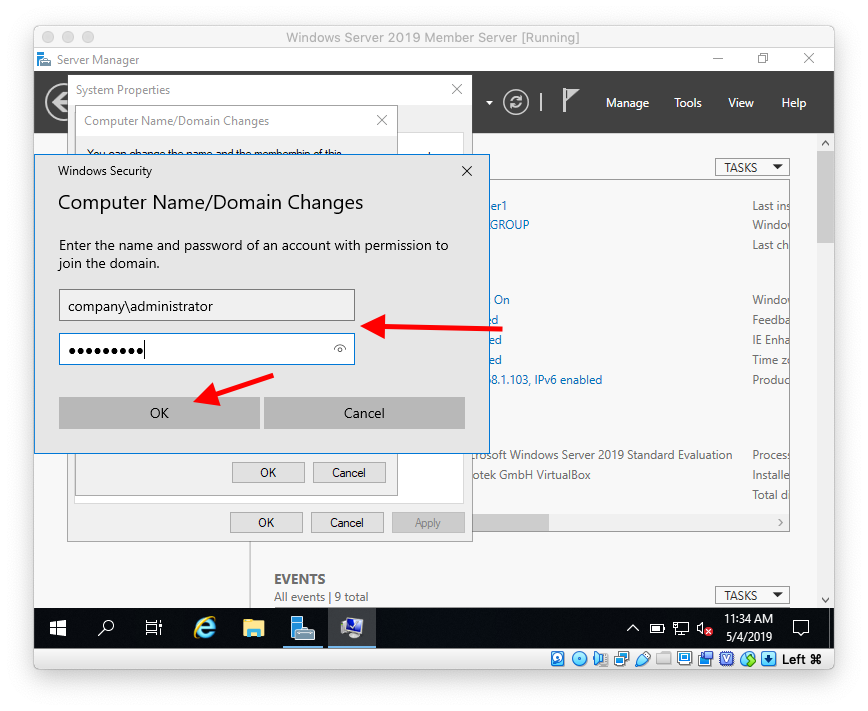Open Windows Search from the taskbar
Image resolution: width=868 pixels, height=711 pixels.
(105, 628)
